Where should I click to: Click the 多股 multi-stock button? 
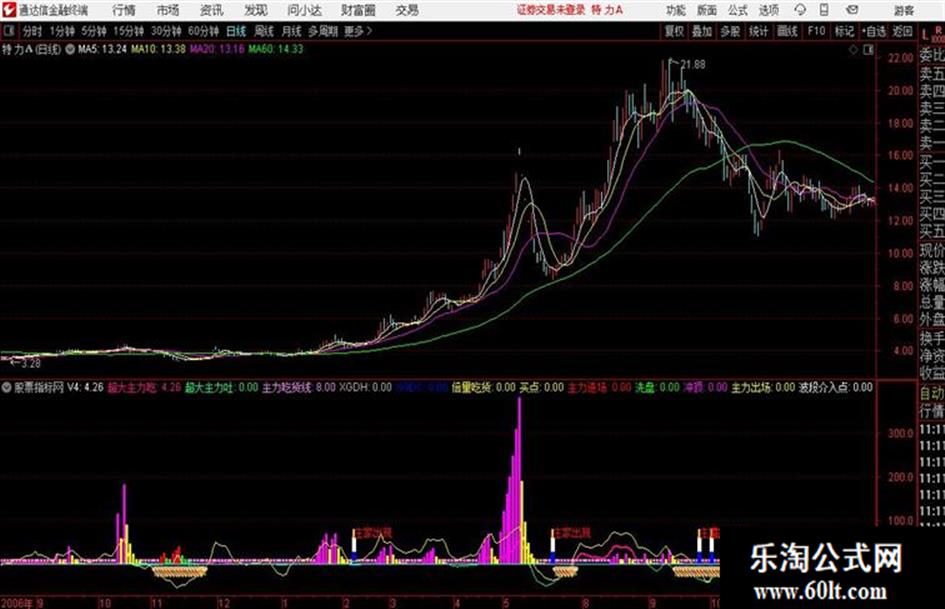730,31
